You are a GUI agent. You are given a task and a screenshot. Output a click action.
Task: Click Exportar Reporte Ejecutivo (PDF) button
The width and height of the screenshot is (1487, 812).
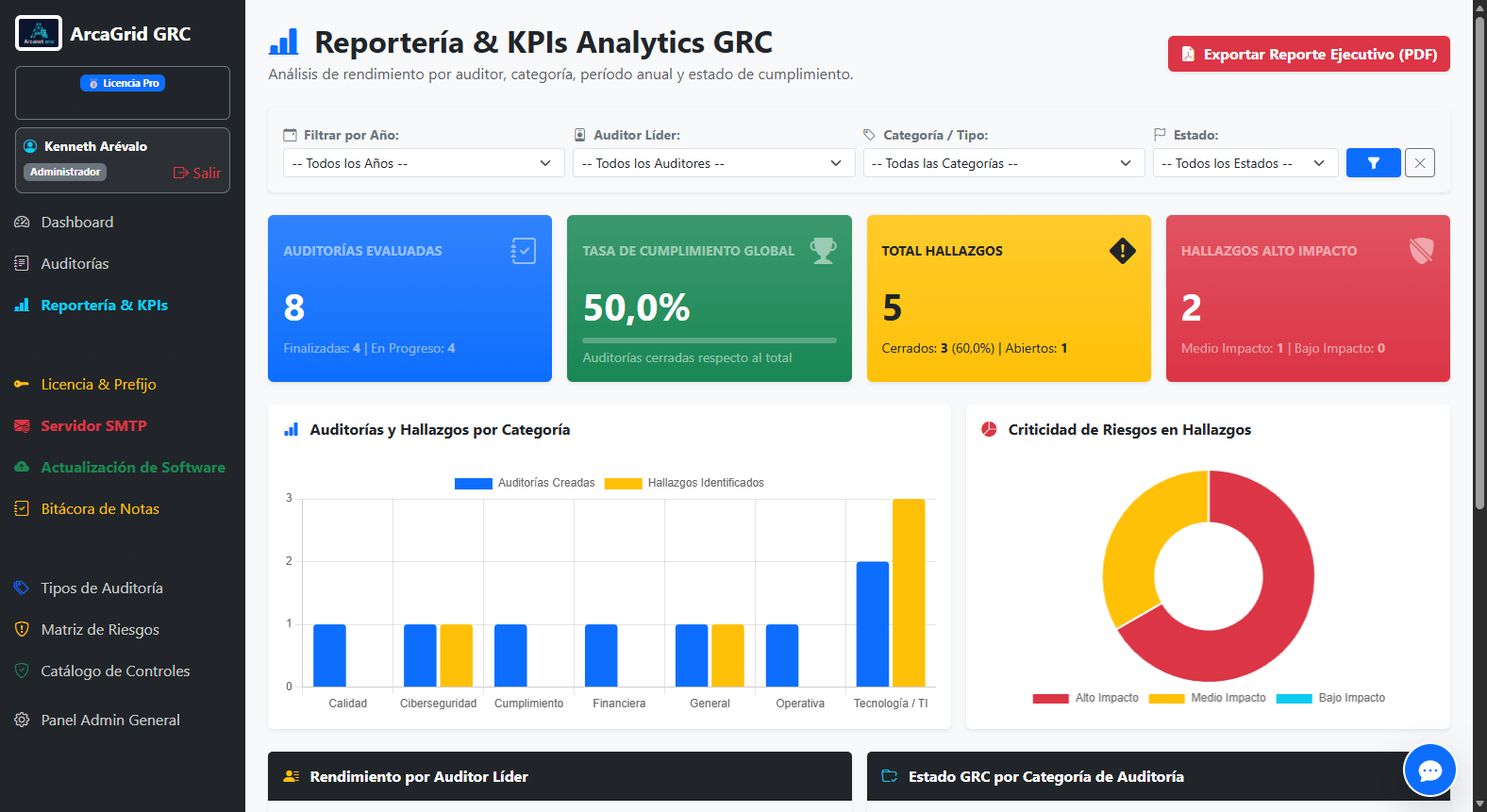coord(1309,54)
